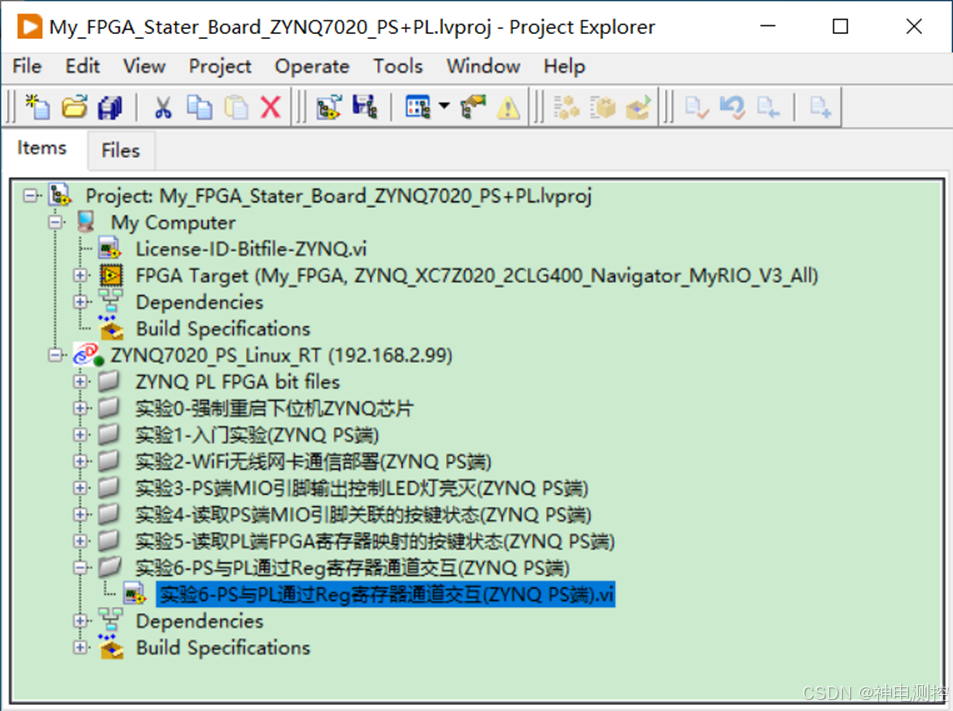Click the source control check-out icon
953x711 pixels.
click(768, 107)
